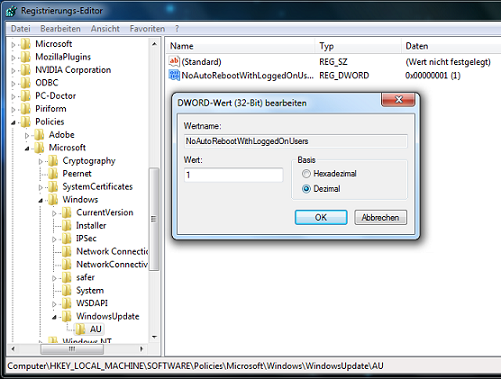Select the MozillaPlugins folder icon

[x=26, y=57]
